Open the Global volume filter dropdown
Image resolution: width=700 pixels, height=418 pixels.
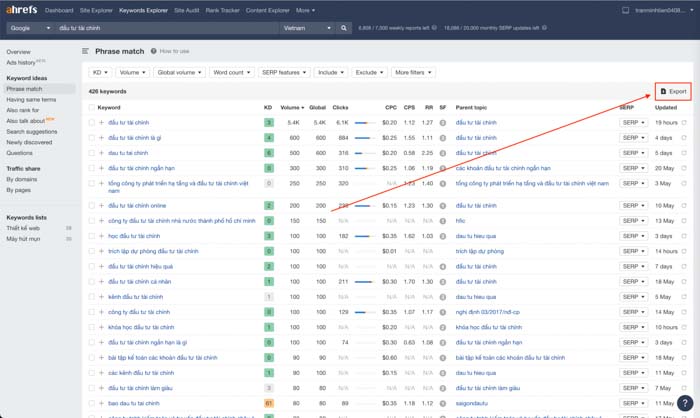(x=179, y=72)
